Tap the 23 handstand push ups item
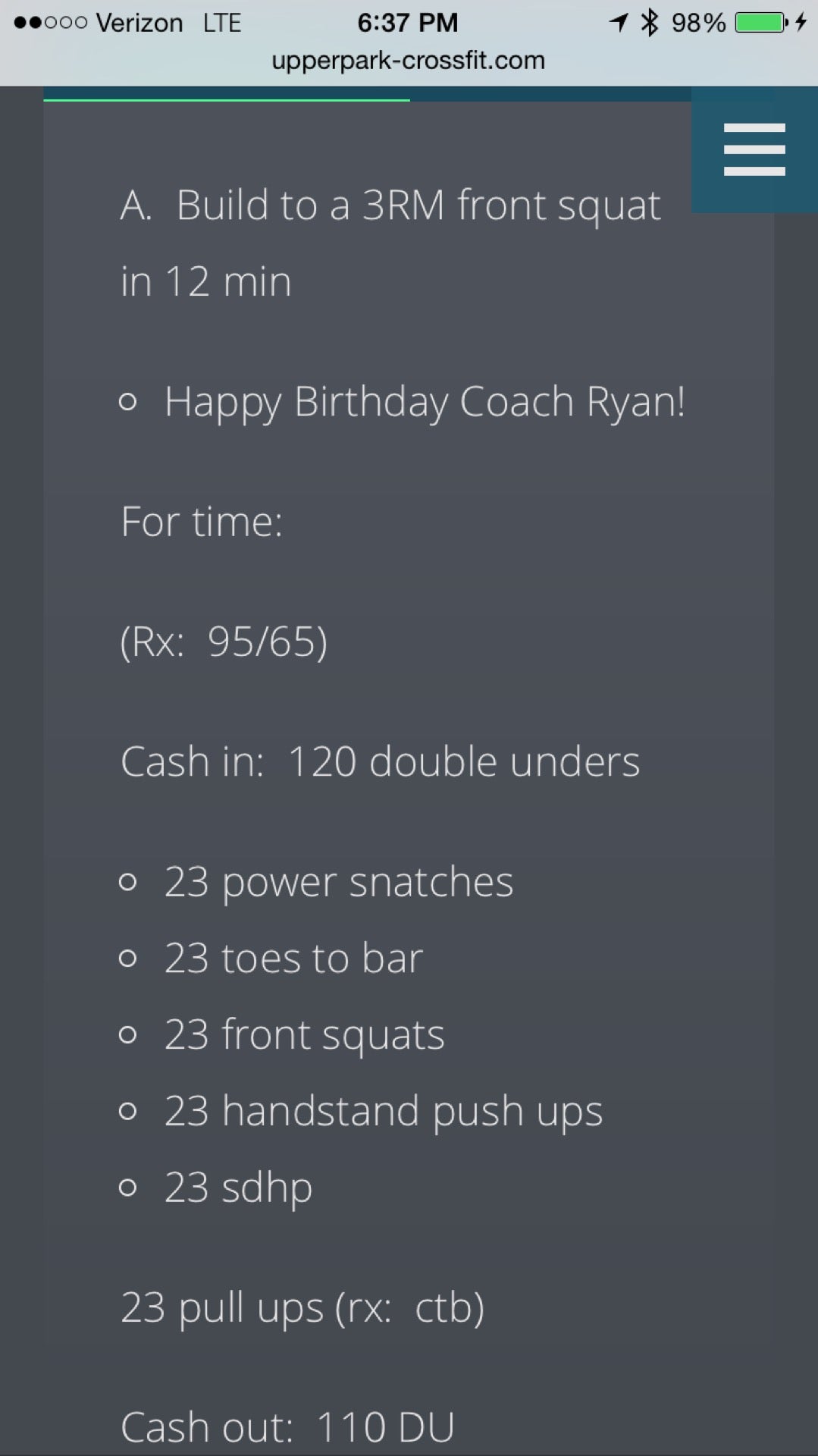This screenshot has height=1456, width=818. (x=383, y=1111)
